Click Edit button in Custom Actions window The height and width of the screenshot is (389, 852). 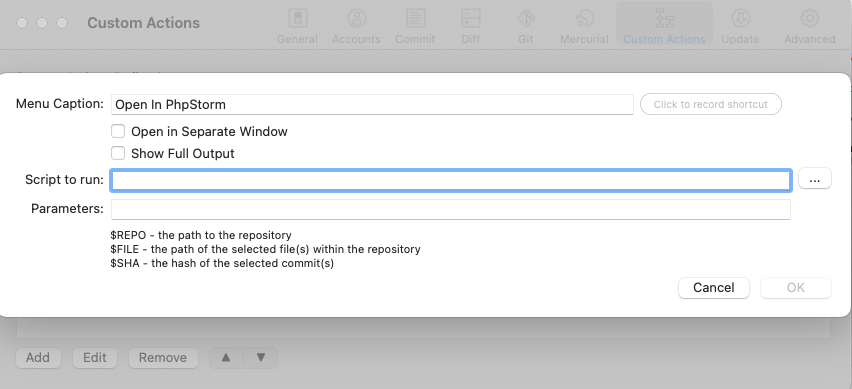(x=95, y=357)
